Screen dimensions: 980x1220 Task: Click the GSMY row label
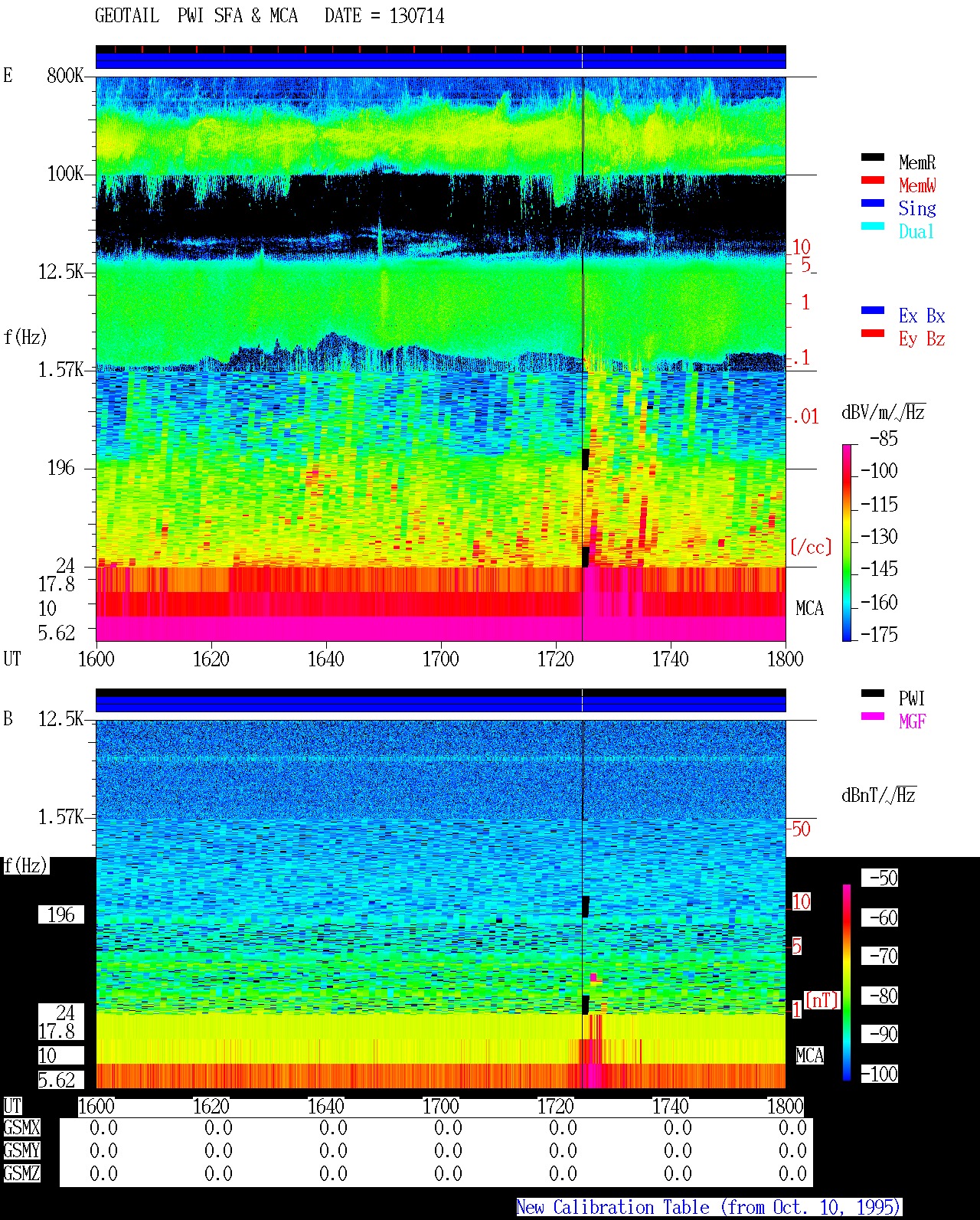21,1150
